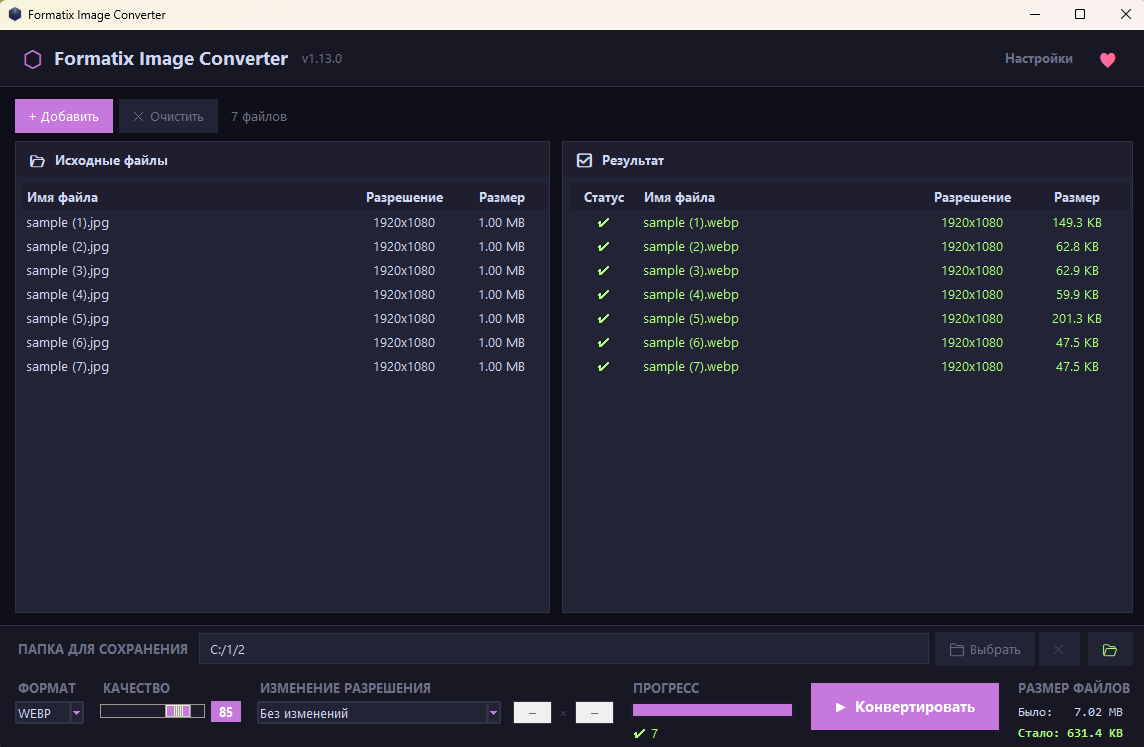Click the 7 файлов file count label

259,117
